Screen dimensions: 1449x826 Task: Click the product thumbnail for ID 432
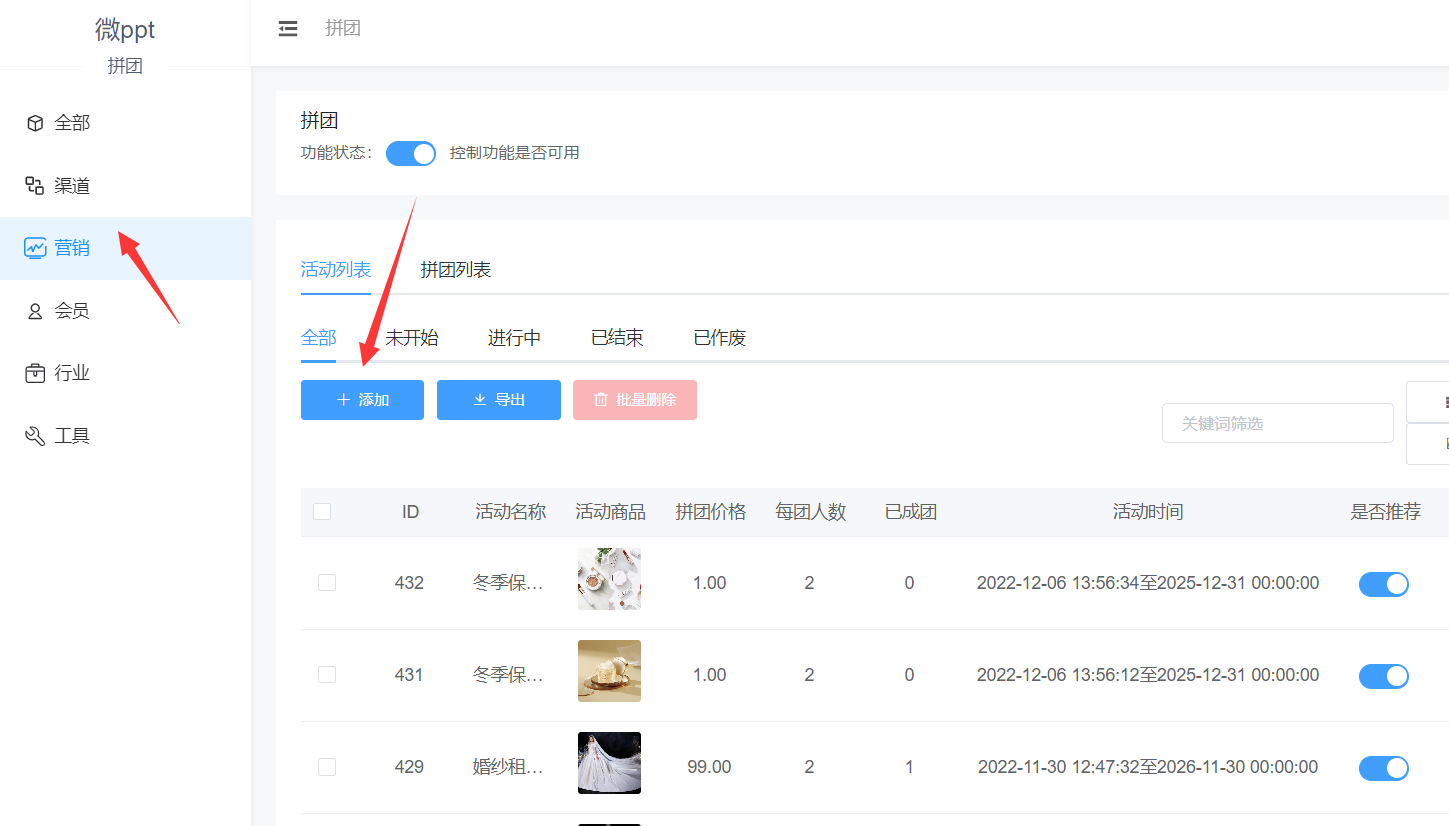(609, 579)
